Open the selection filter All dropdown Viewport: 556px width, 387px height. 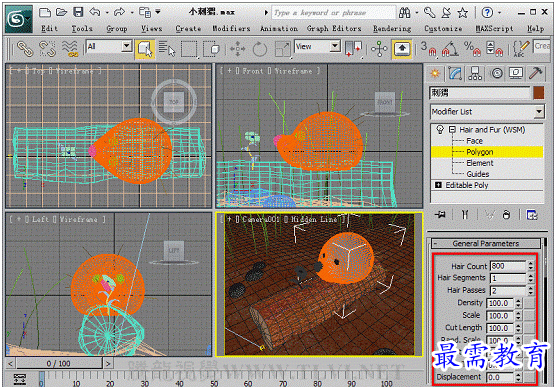(127, 46)
